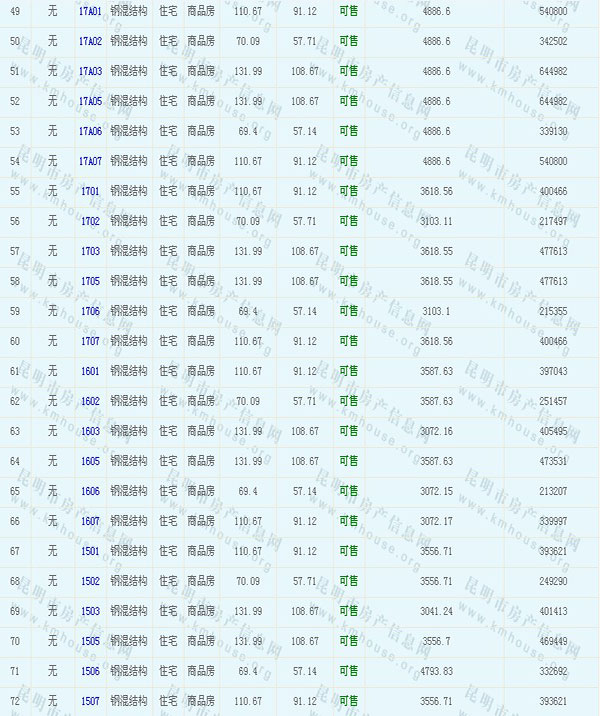The width and height of the screenshot is (600, 716).
Task: Click room number 1707
Action: coord(90,341)
